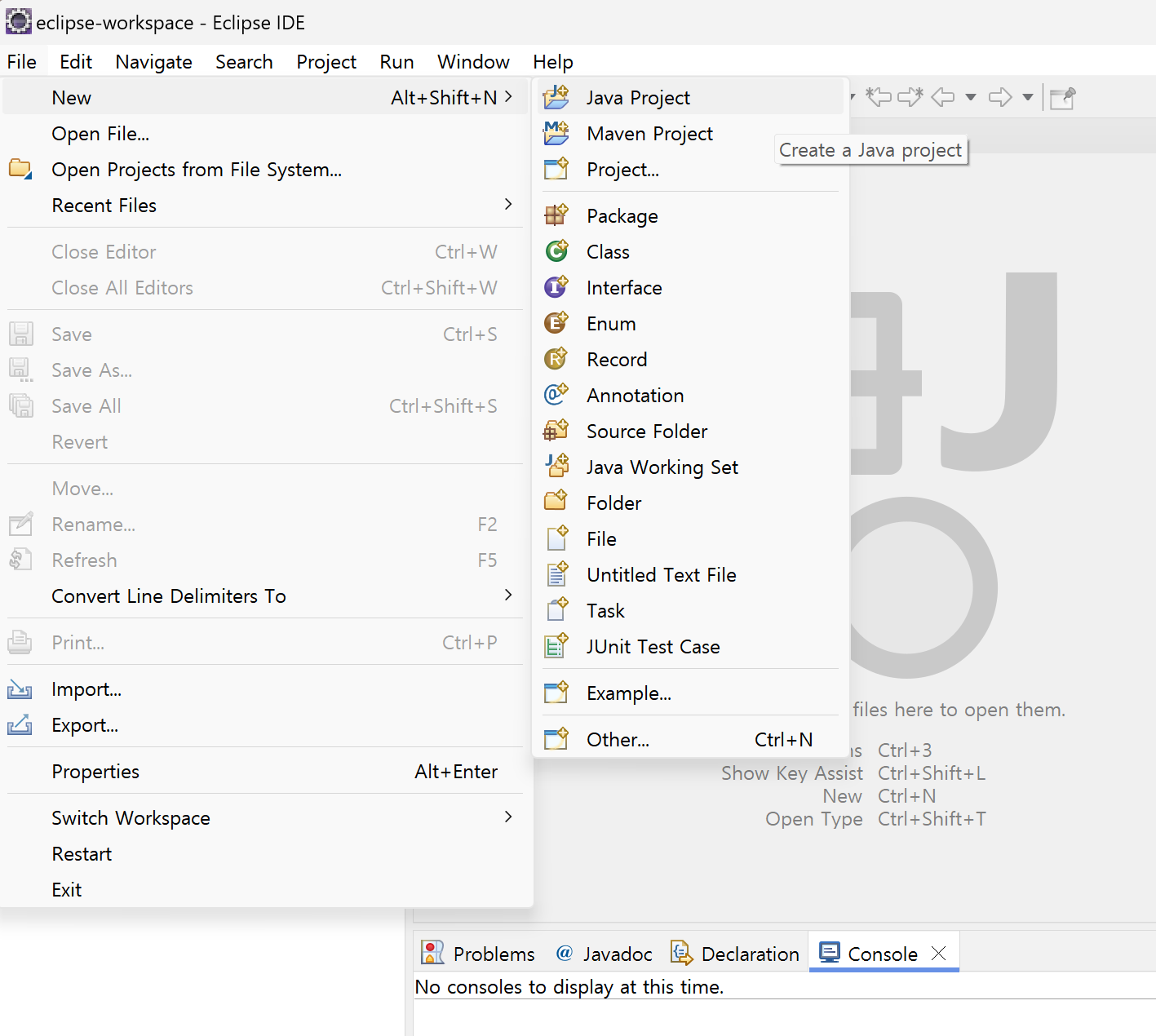Click 'No consoles to display' message
The width and height of the screenshot is (1156, 1036).
[569, 986]
